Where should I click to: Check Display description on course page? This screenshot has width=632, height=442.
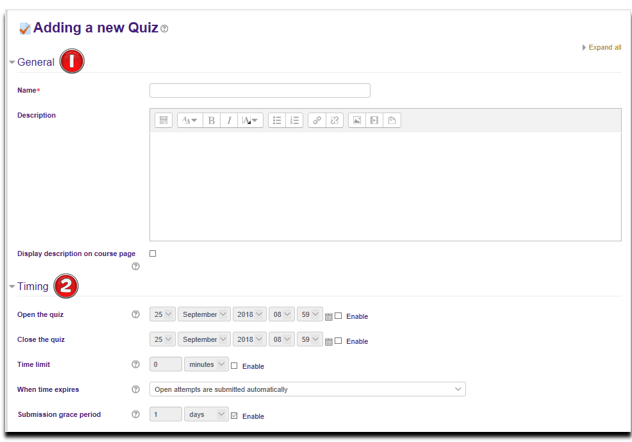click(x=153, y=254)
